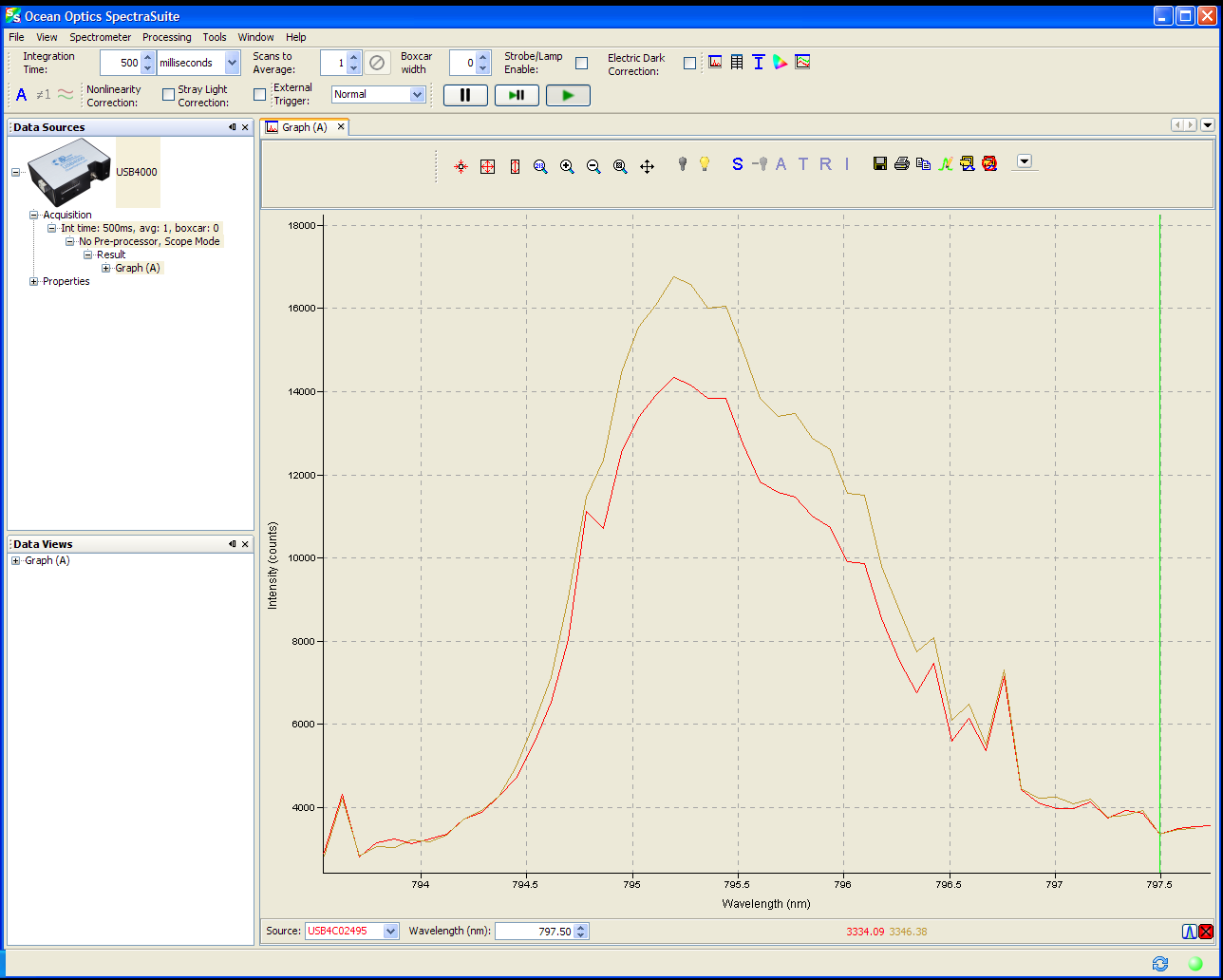Open the Processing menu
The image size is (1223, 980).
167,37
